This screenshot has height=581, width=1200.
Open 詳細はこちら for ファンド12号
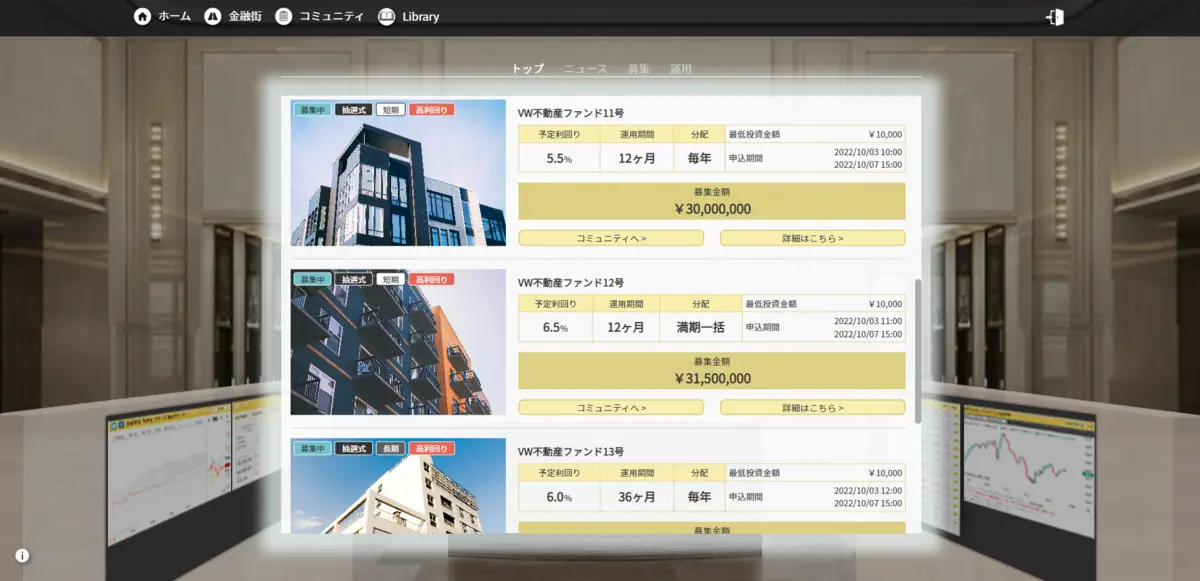coord(812,407)
